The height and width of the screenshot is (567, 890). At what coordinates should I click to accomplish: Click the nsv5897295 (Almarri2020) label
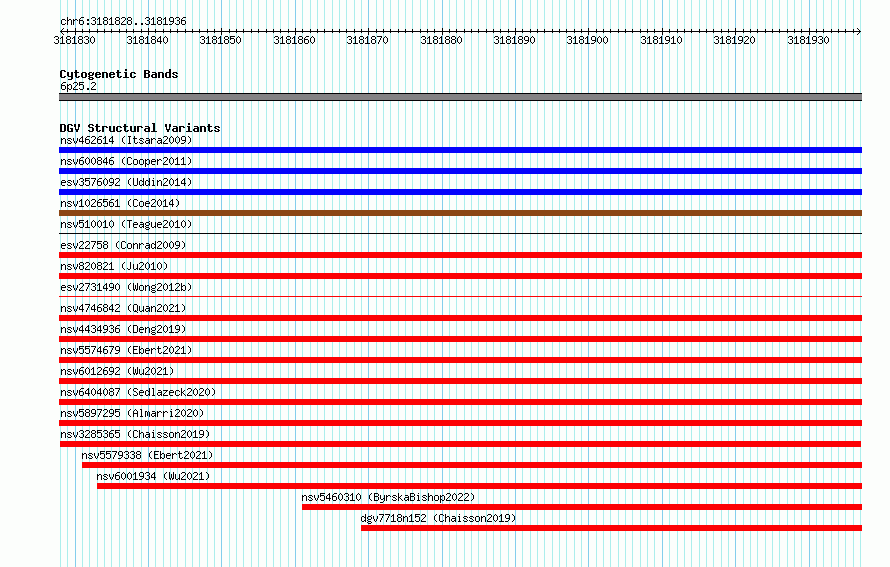(x=132, y=413)
